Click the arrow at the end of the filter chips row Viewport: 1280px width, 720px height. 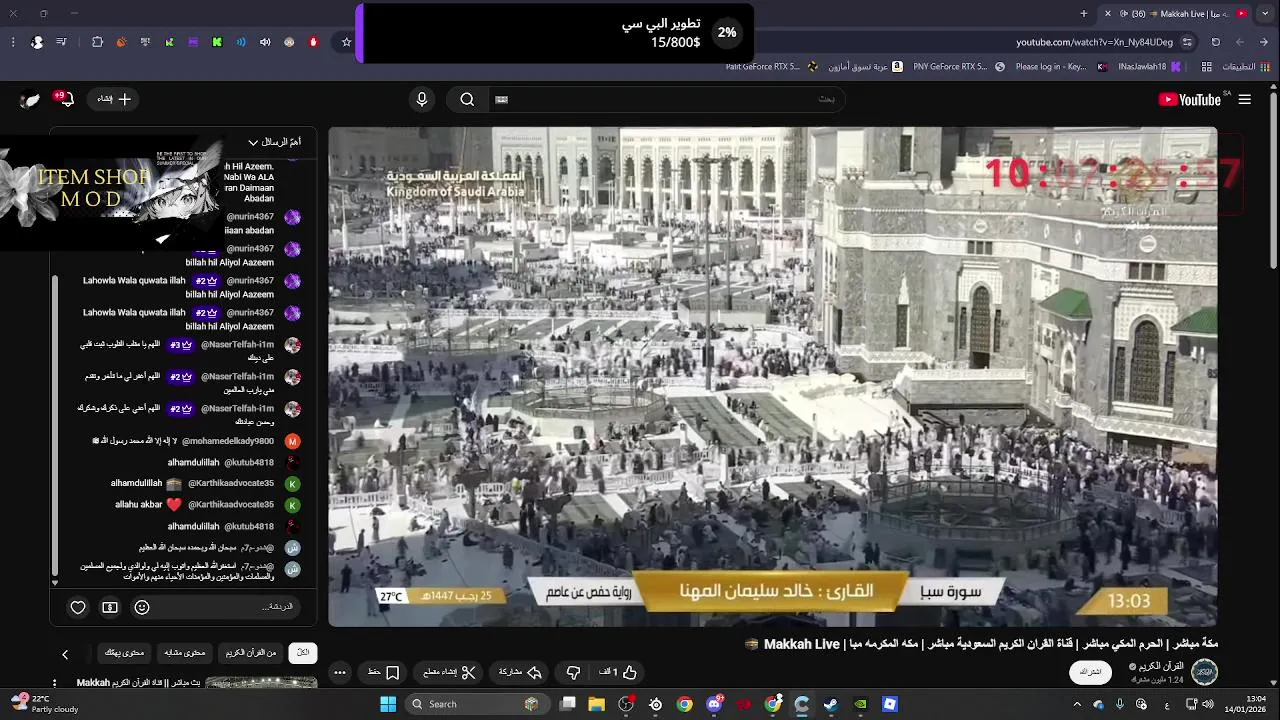click(x=65, y=654)
